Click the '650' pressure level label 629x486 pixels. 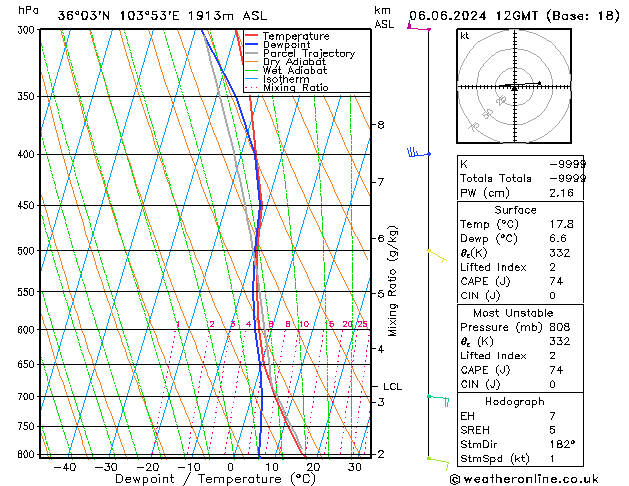pos(28,364)
